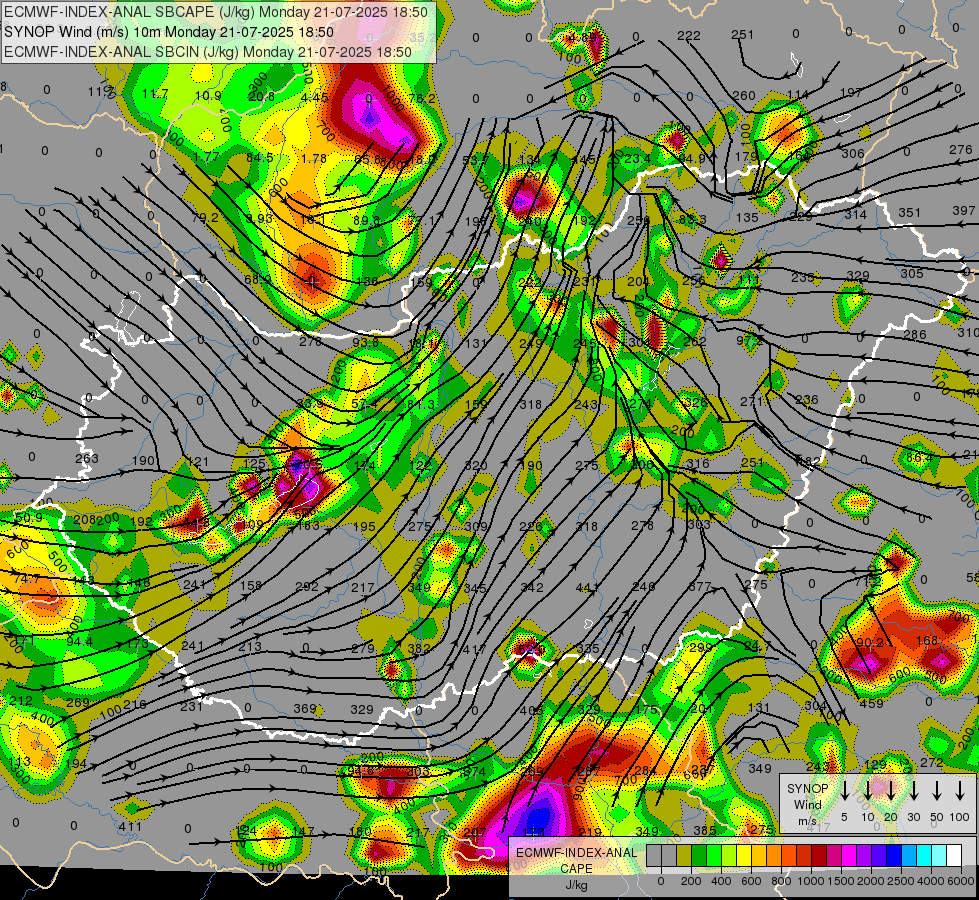This screenshot has height=900, width=979.
Task: Click the map value '20.6'
Action: coord(262,96)
